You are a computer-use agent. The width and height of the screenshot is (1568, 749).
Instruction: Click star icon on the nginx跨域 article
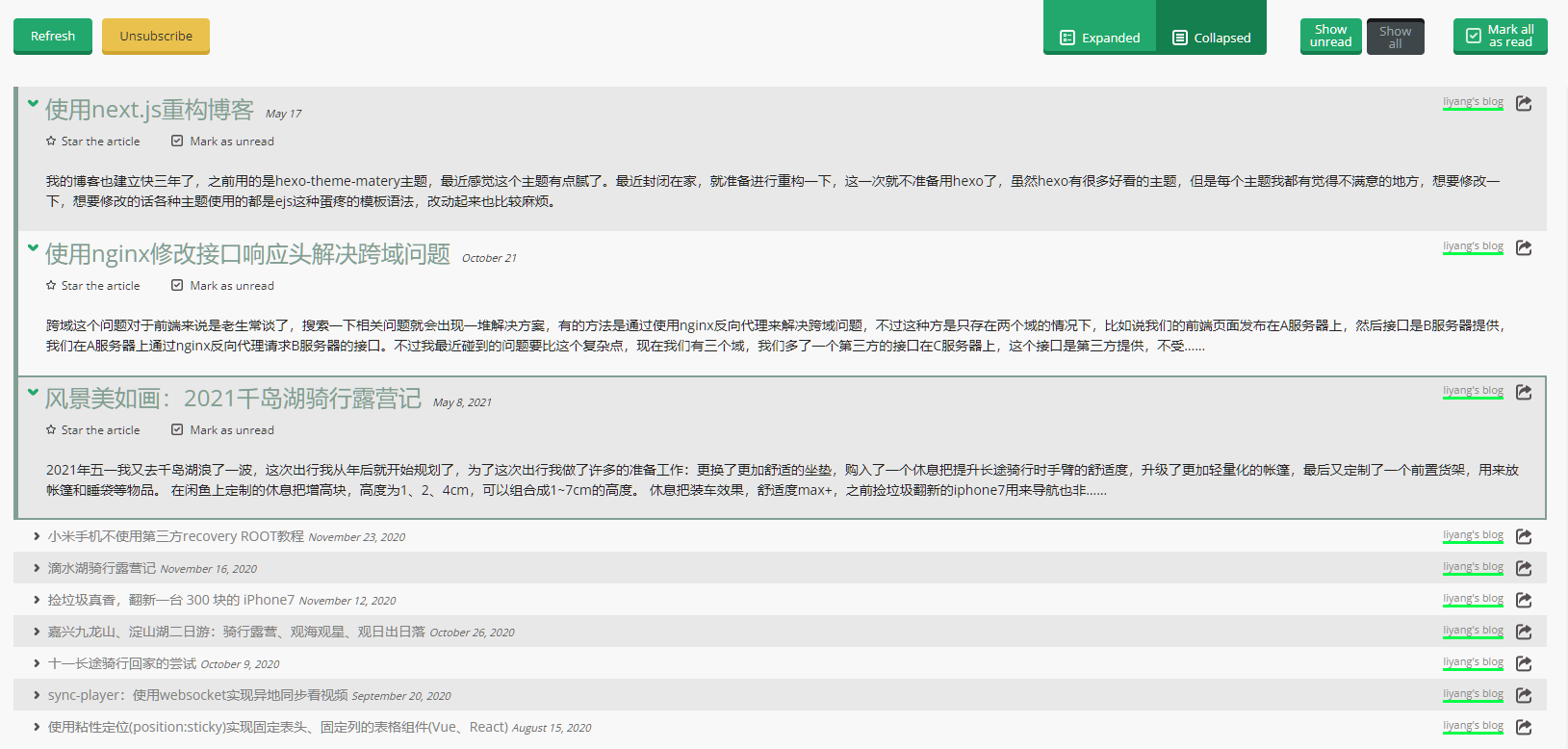click(51, 285)
